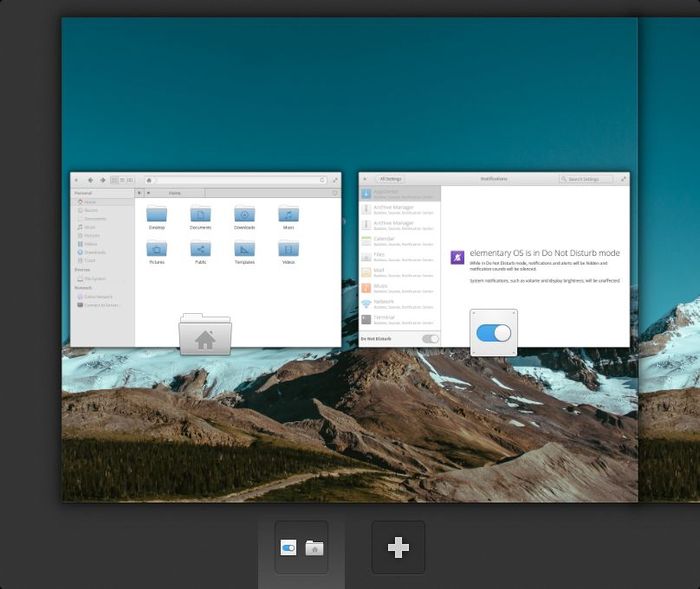
Task: Switch to the next workspace at right edge
Action: click(670, 260)
